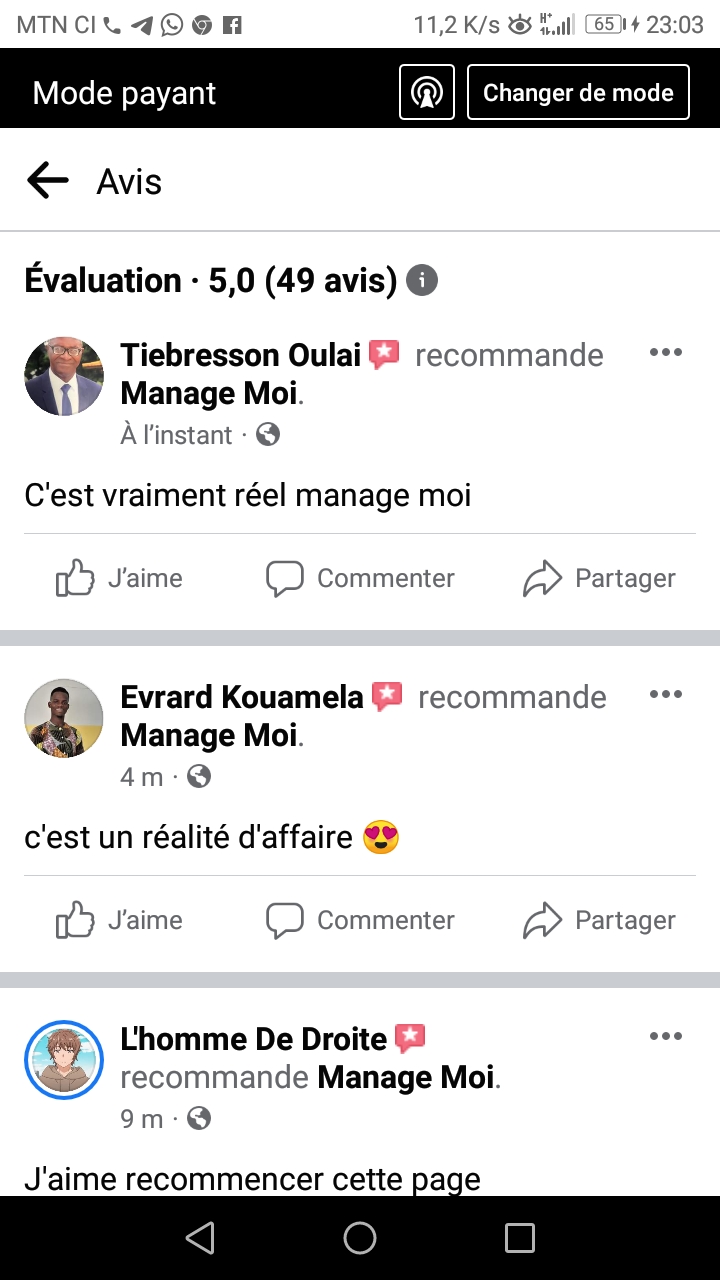Comment on Evrard Kouamela's review
Viewport: 720px width, 1280px height.
pyautogui.click(x=360, y=920)
